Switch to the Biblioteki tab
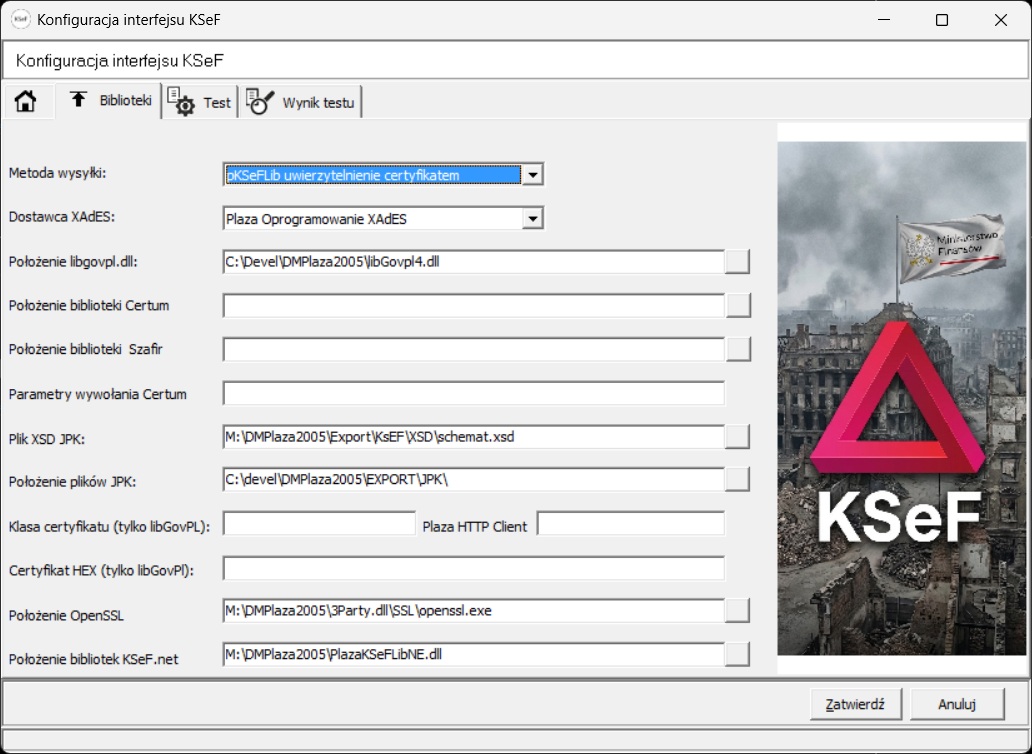 pyautogui.click(x=109, y=101)
